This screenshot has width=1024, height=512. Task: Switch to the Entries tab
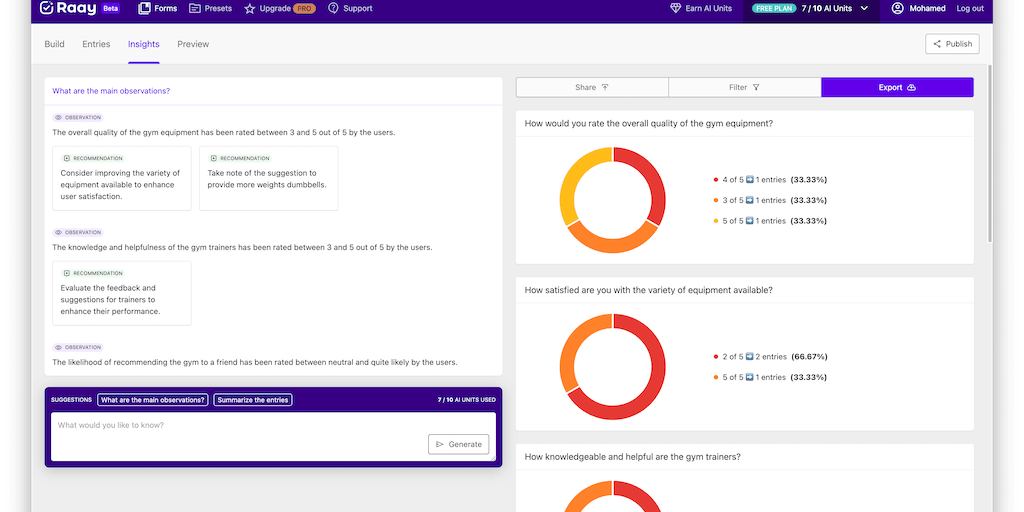[x=96, y=44]
